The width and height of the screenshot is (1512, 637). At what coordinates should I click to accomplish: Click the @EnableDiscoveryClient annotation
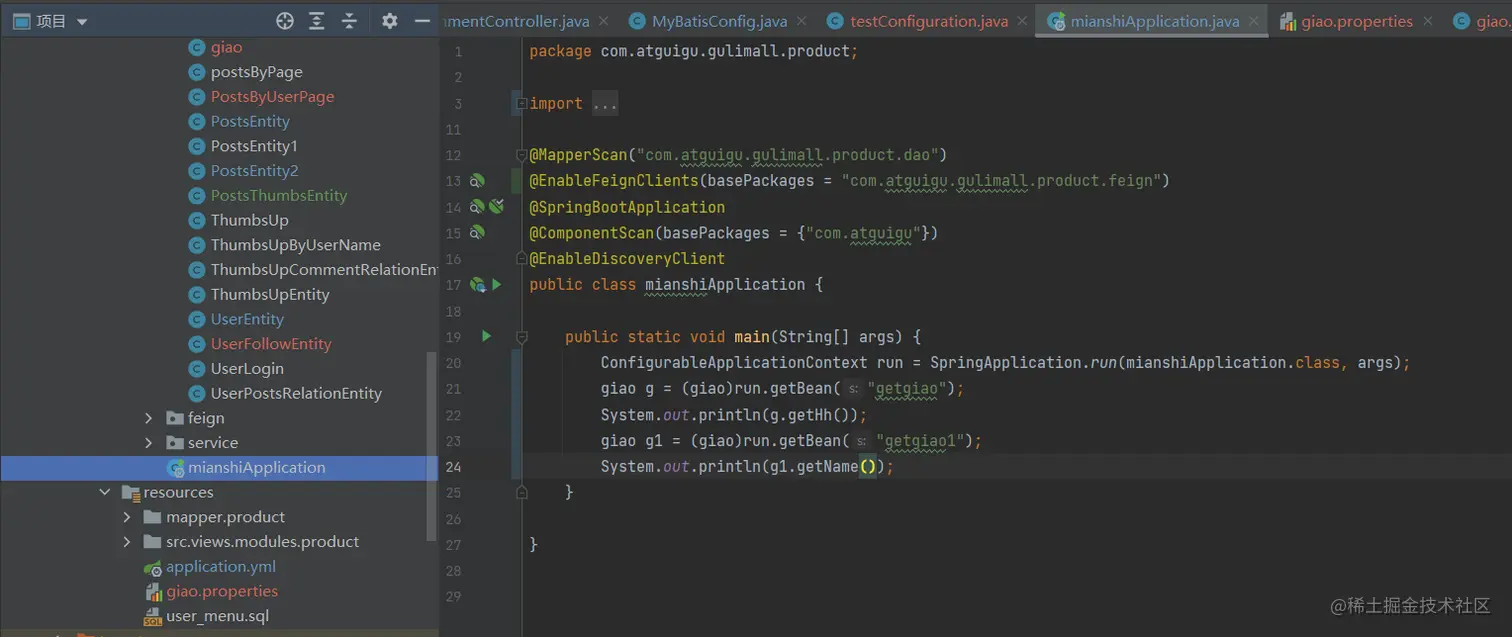click(x=627, y=259)
